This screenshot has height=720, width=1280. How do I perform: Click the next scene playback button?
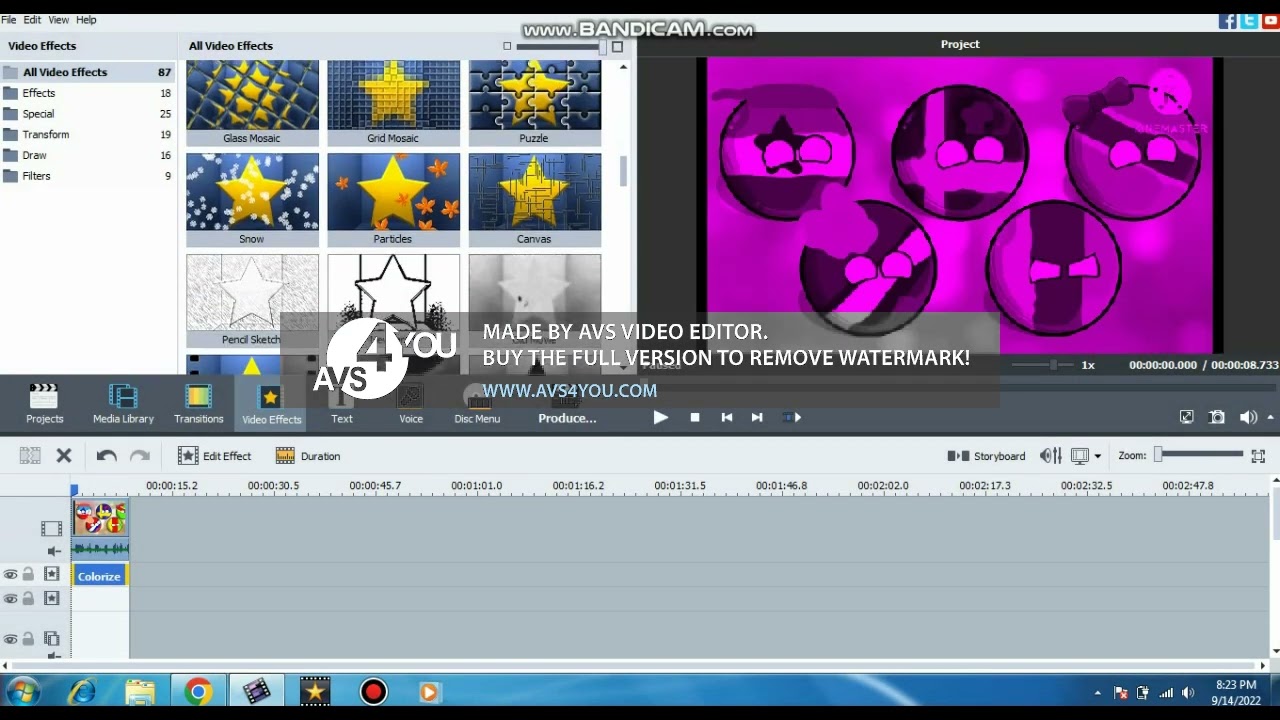click(792, 417)
